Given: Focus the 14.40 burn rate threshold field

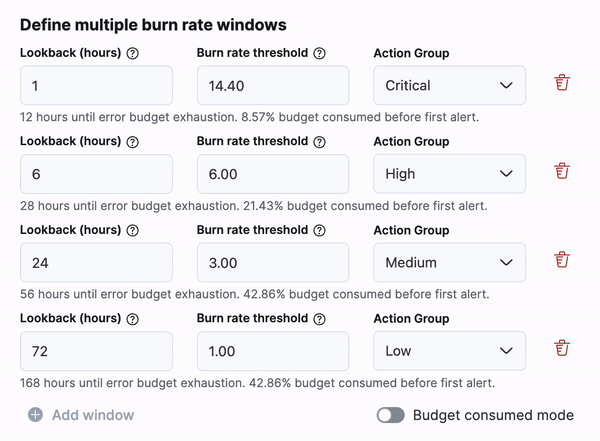Looking at the screenshot, I should point(272,86).
